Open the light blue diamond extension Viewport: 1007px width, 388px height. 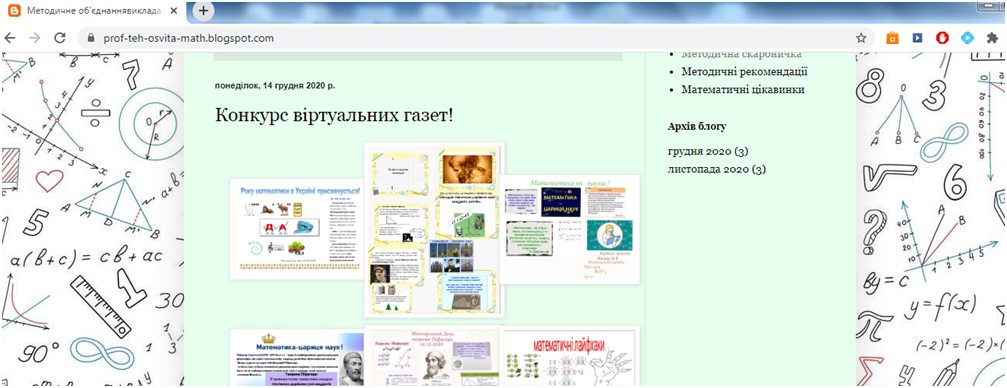click(x=967, y=39)
